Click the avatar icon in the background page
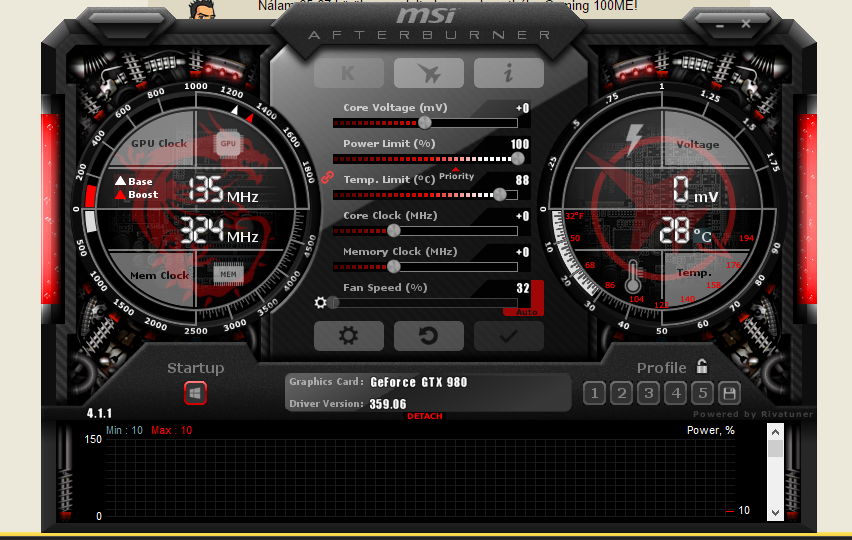The height and width of the screenshot is (540, 852). pos(202,9)
